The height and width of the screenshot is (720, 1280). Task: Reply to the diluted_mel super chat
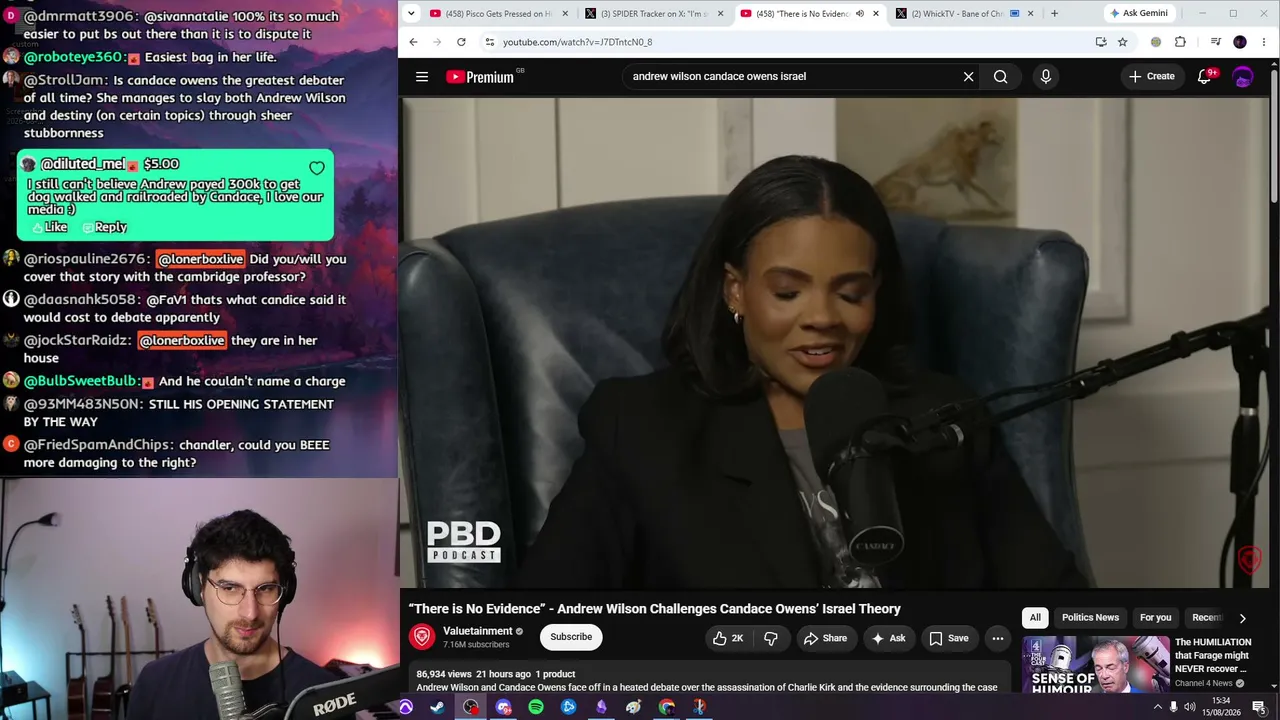click(x=104, y=228)
